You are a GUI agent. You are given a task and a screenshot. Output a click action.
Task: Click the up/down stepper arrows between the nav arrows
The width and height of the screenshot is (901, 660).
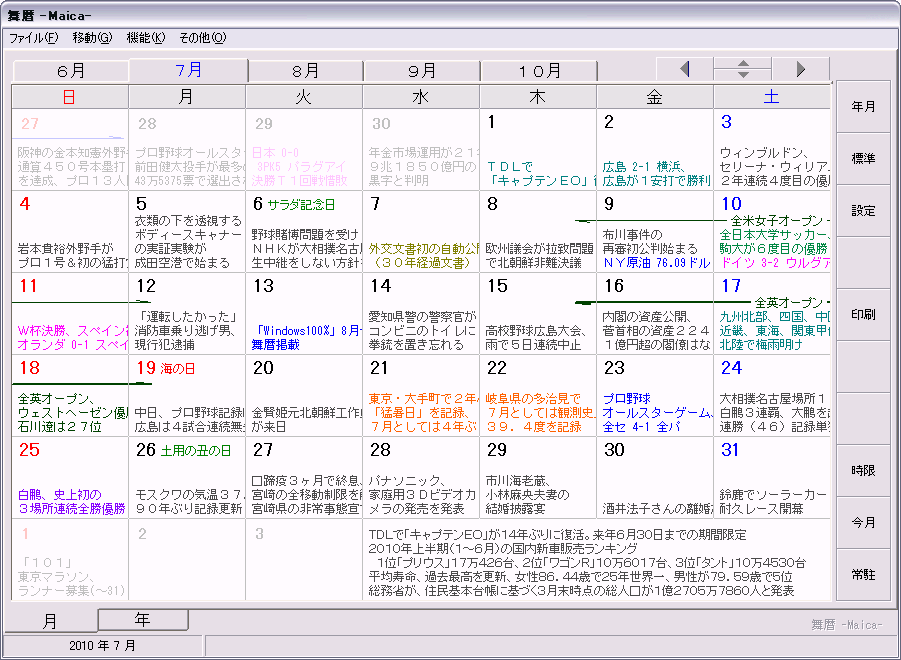tap(742, 70)
